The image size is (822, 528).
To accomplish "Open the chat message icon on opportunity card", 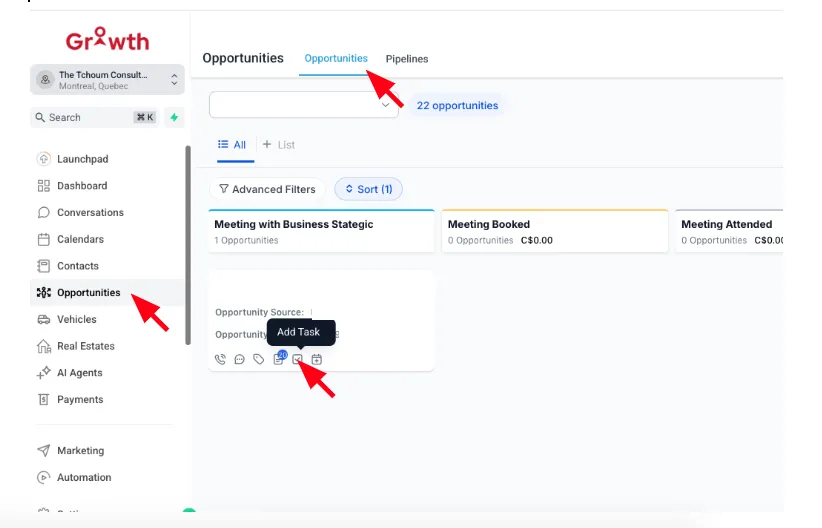I will click(x=240, y=359).
